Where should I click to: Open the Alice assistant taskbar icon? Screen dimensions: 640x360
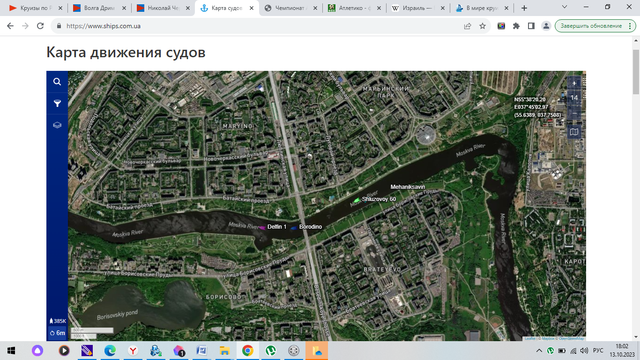[38, 351]
